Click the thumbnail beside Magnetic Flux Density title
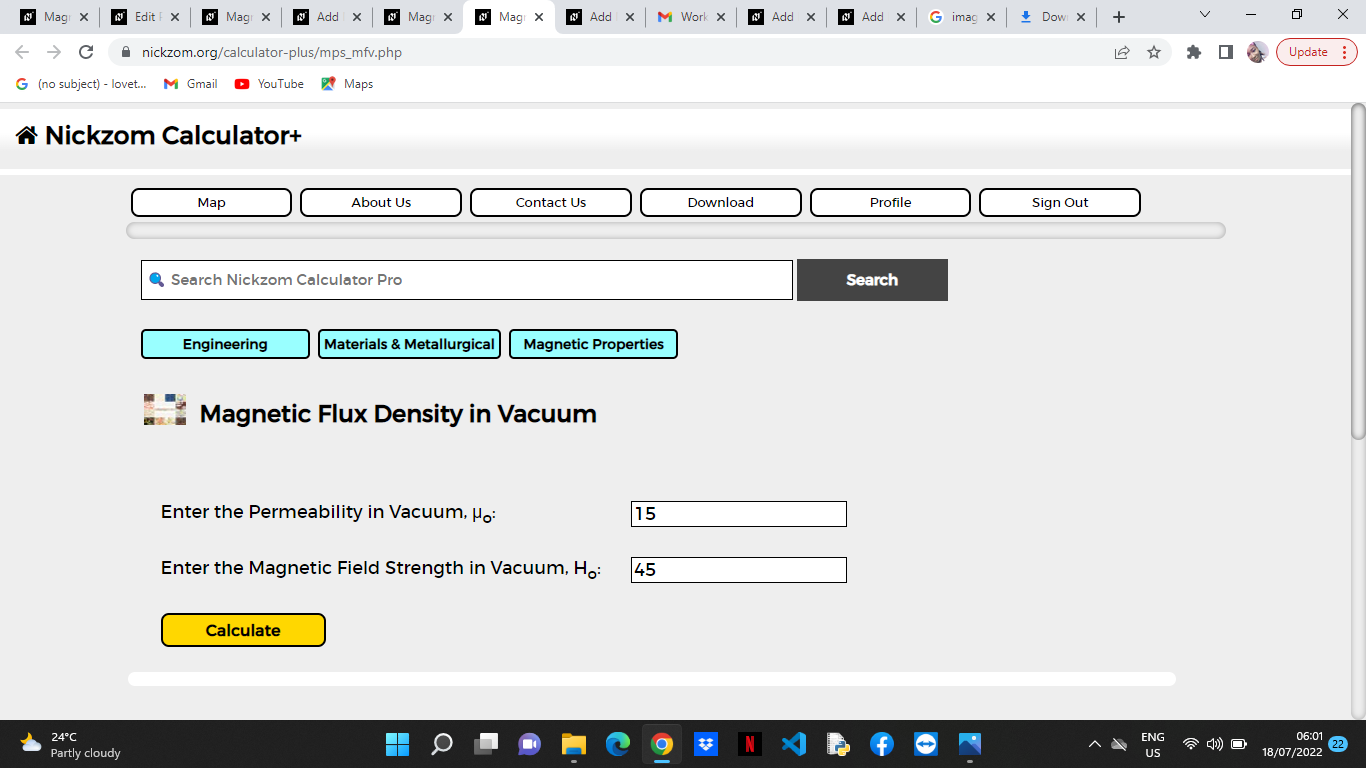Viewport: 1366px width, 768px height. point(165,410)
